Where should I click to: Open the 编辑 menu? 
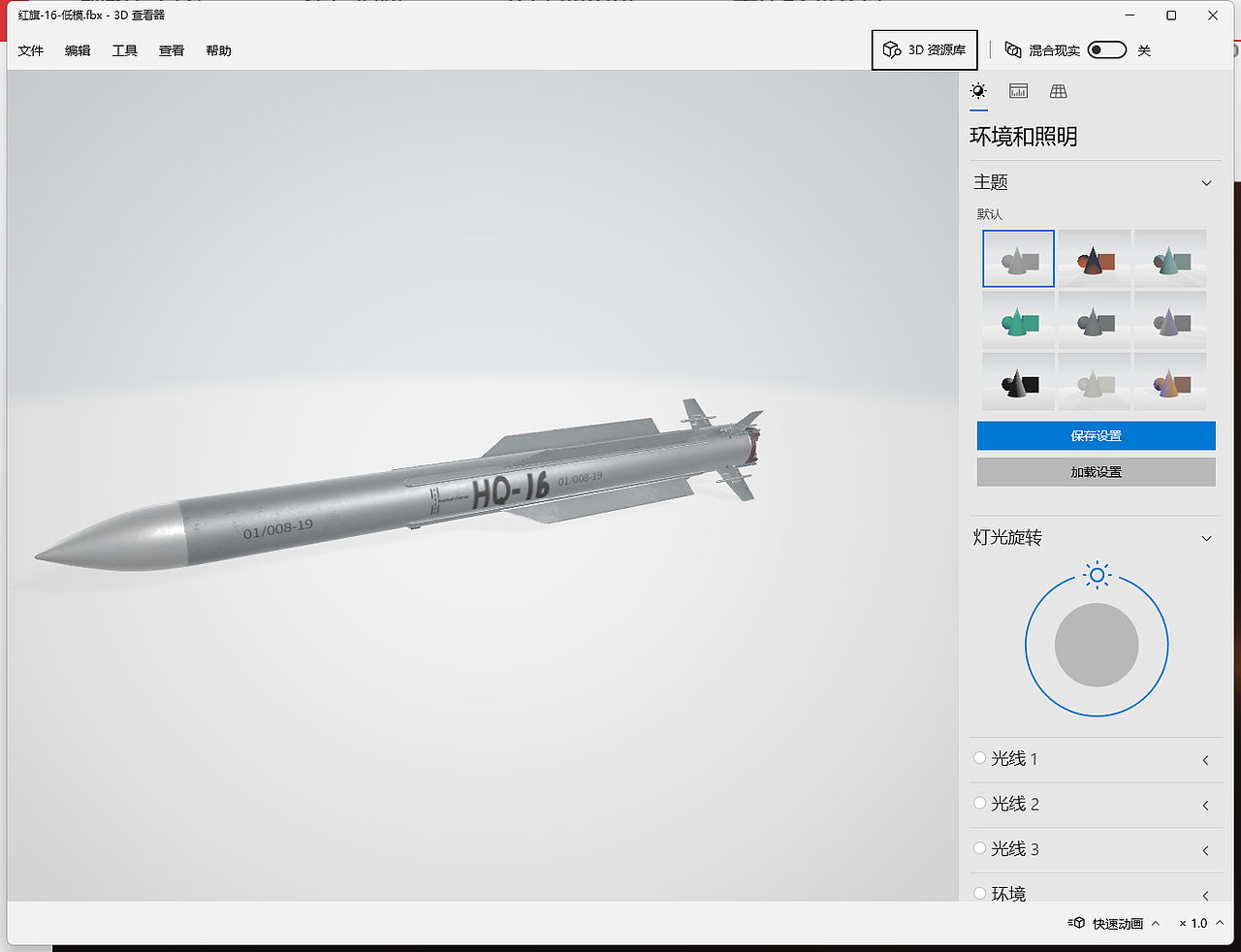78,50
